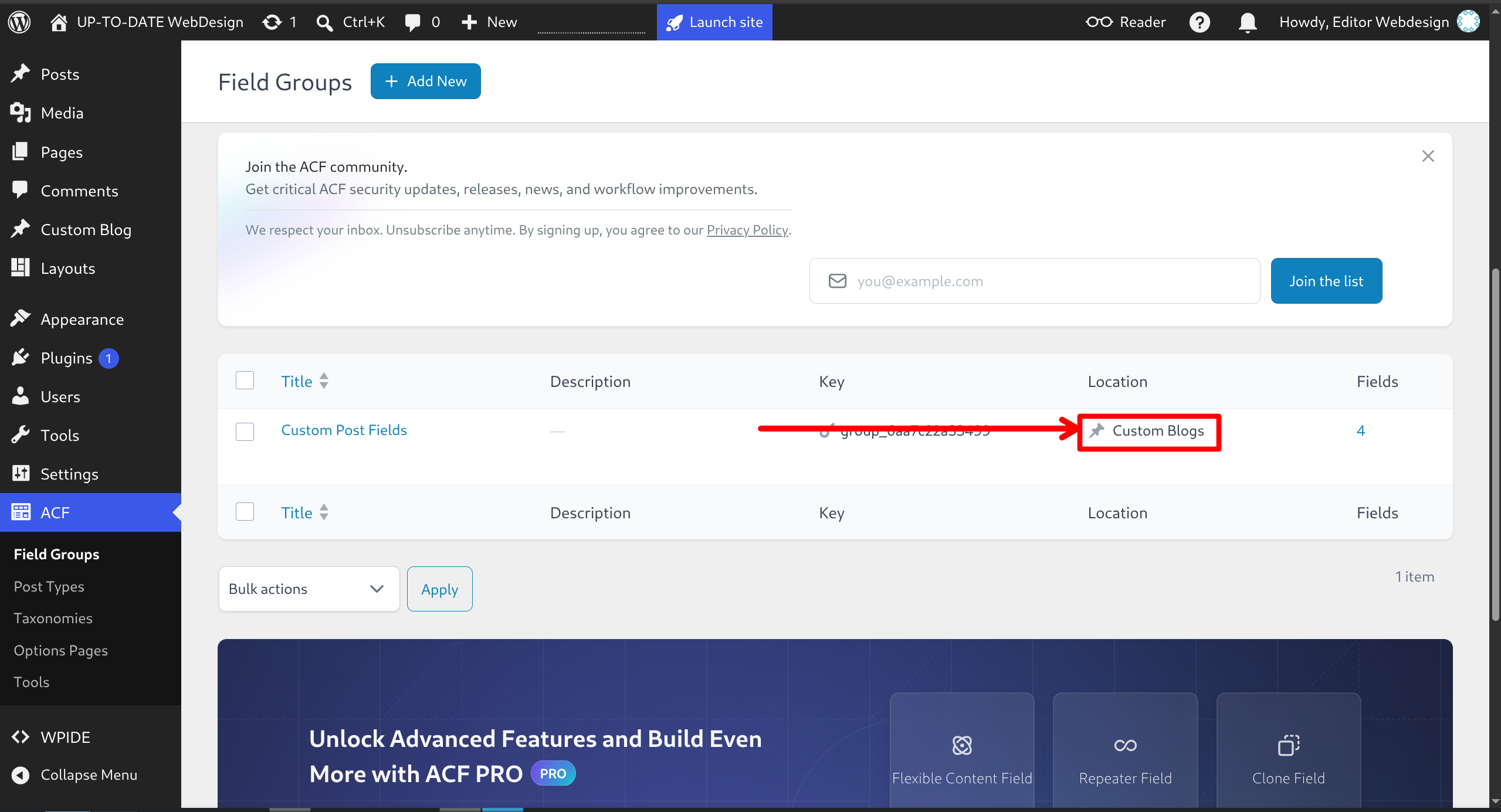Click the Repeater Field infinity icon
The height and width of the screenshot is (812, 1501).
(x=1125, y=745)
